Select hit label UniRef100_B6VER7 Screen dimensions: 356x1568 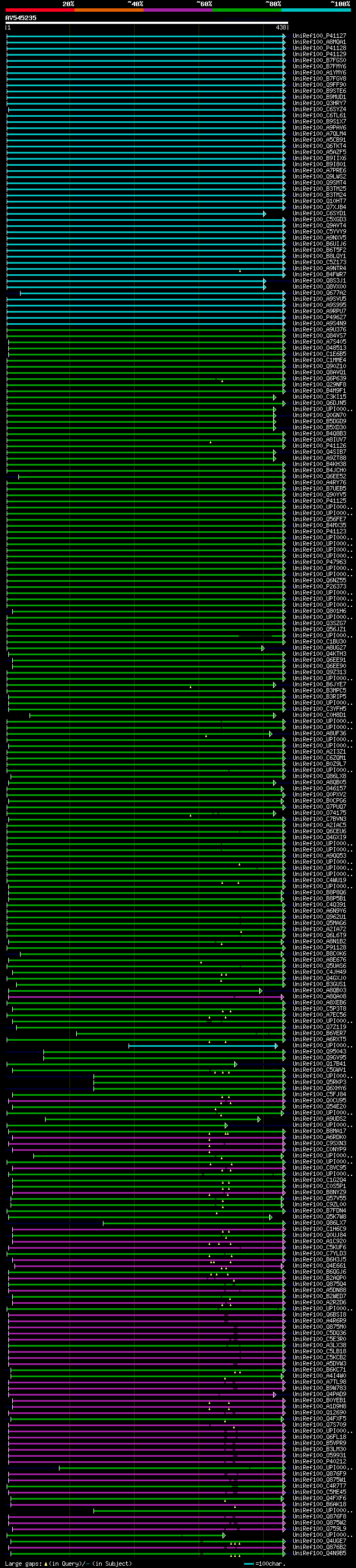319,1033
